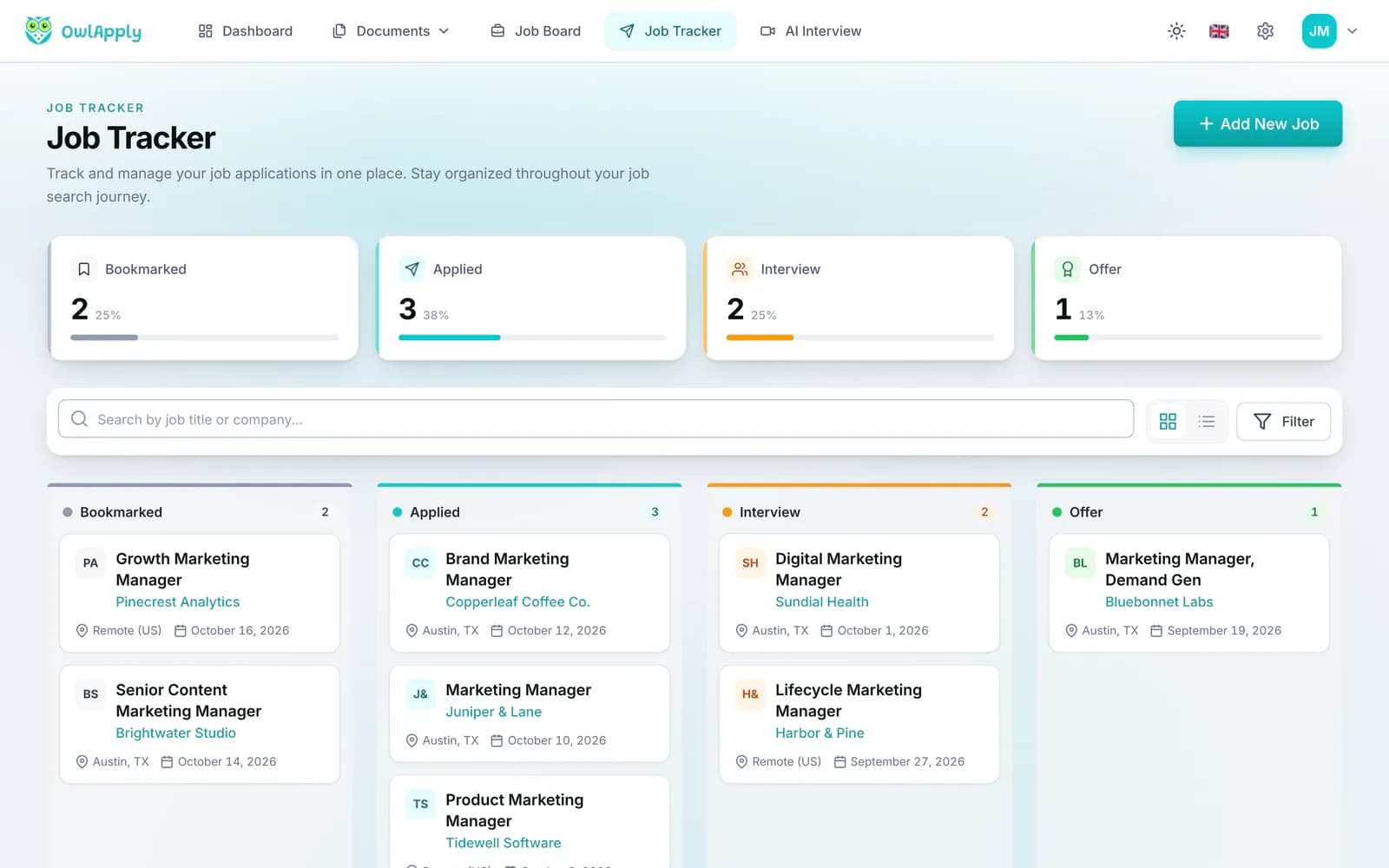The image size is (1389, 868).
Task: Click the PA avatar on Pinecrest card
Action: coord(90,562)
